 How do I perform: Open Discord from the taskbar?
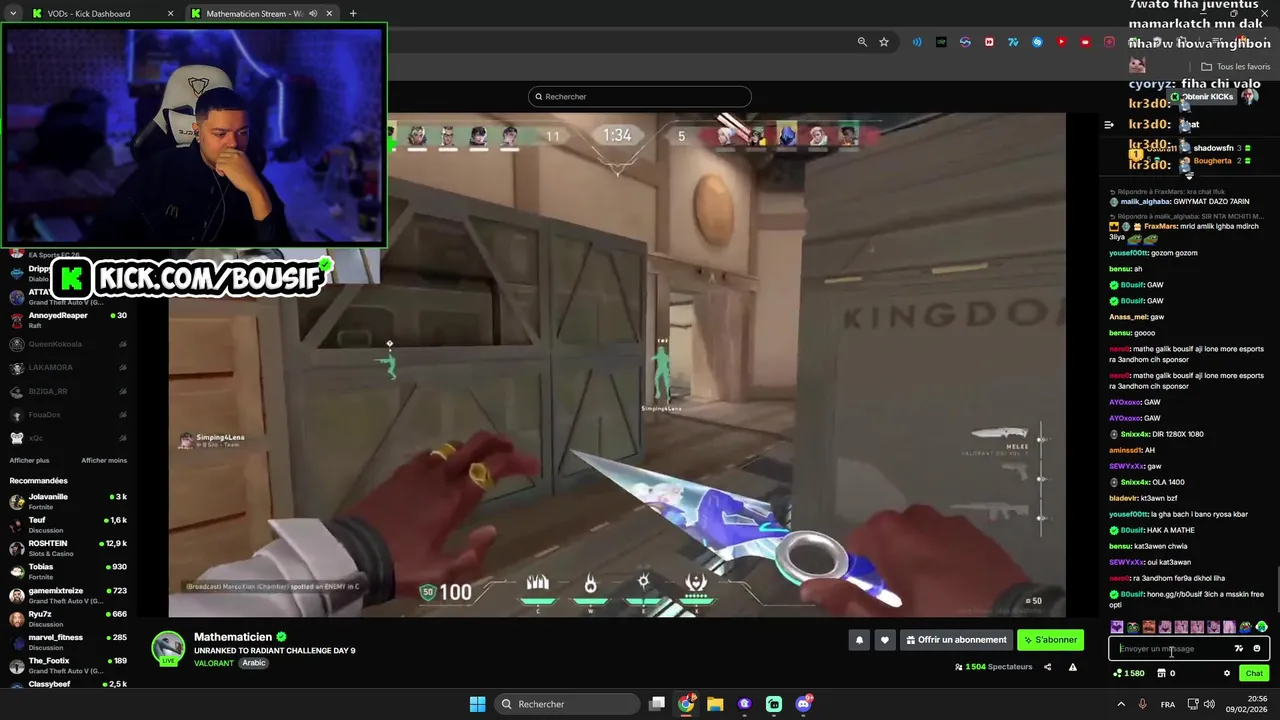pyautogui.click(x=804, y=704)
